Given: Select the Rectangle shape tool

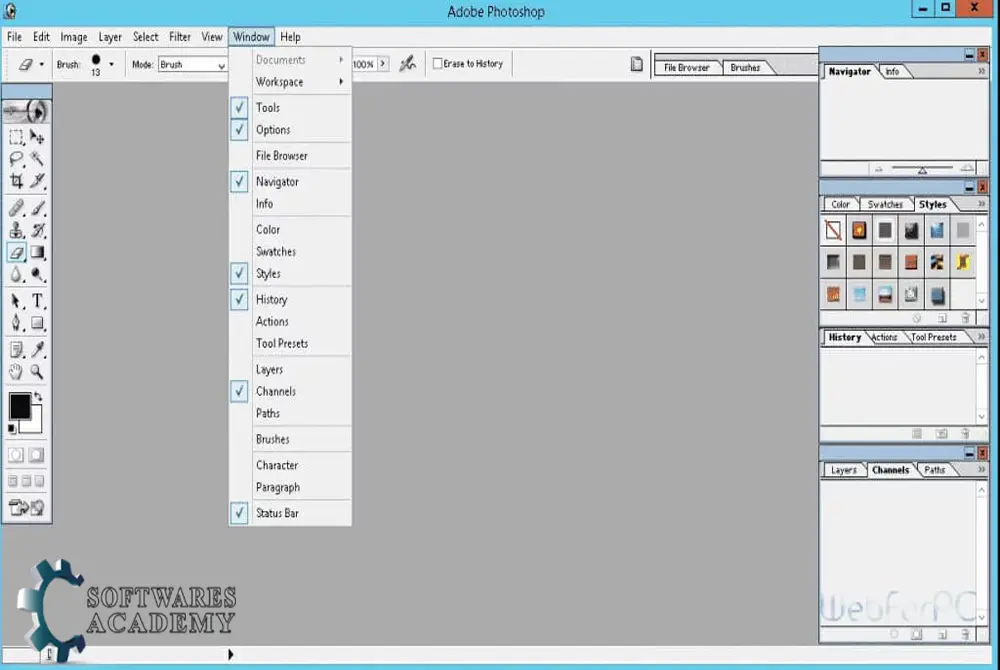Looking at the screenshot, I should (37, 323).
